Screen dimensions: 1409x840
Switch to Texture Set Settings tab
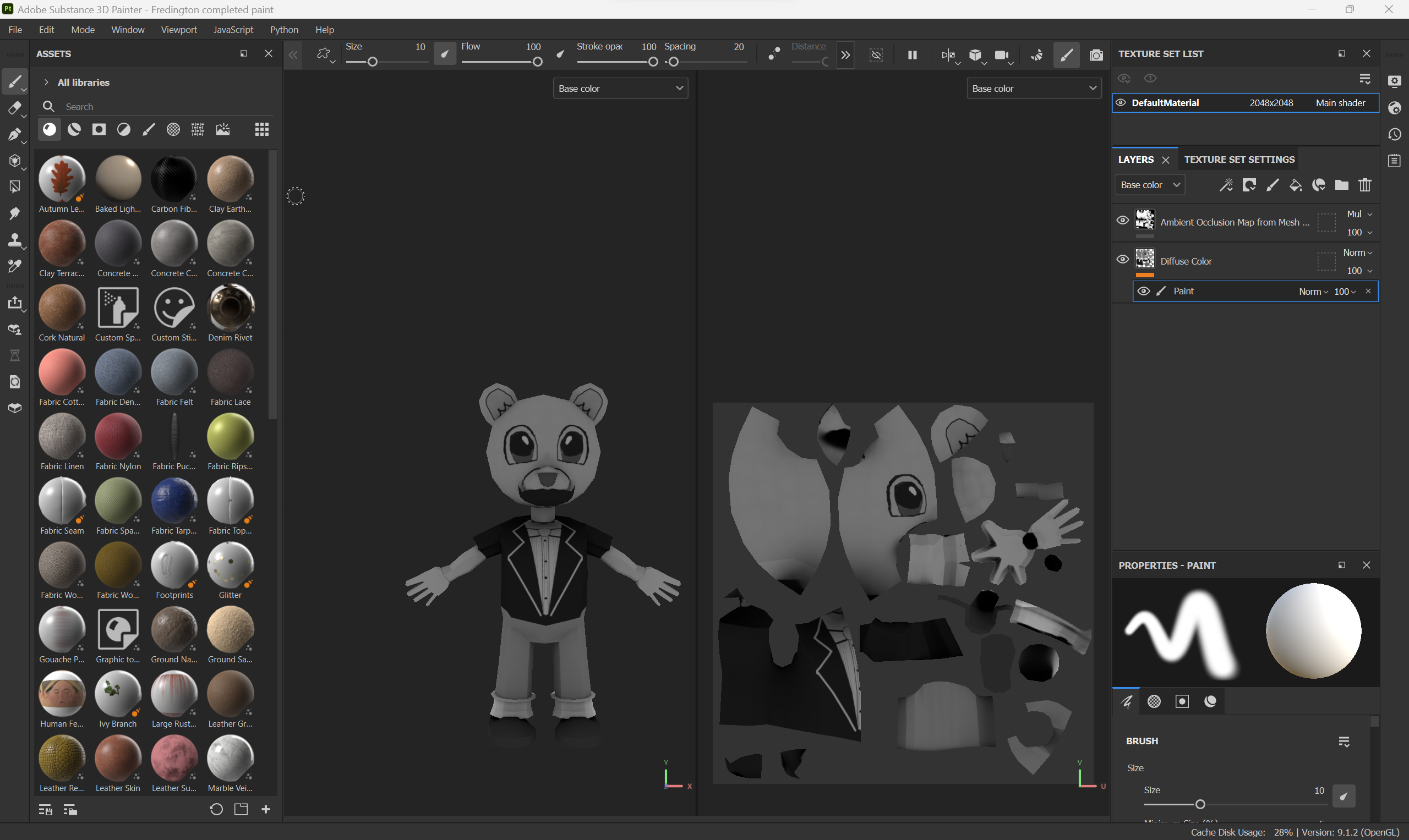(x=1238, y=160)
